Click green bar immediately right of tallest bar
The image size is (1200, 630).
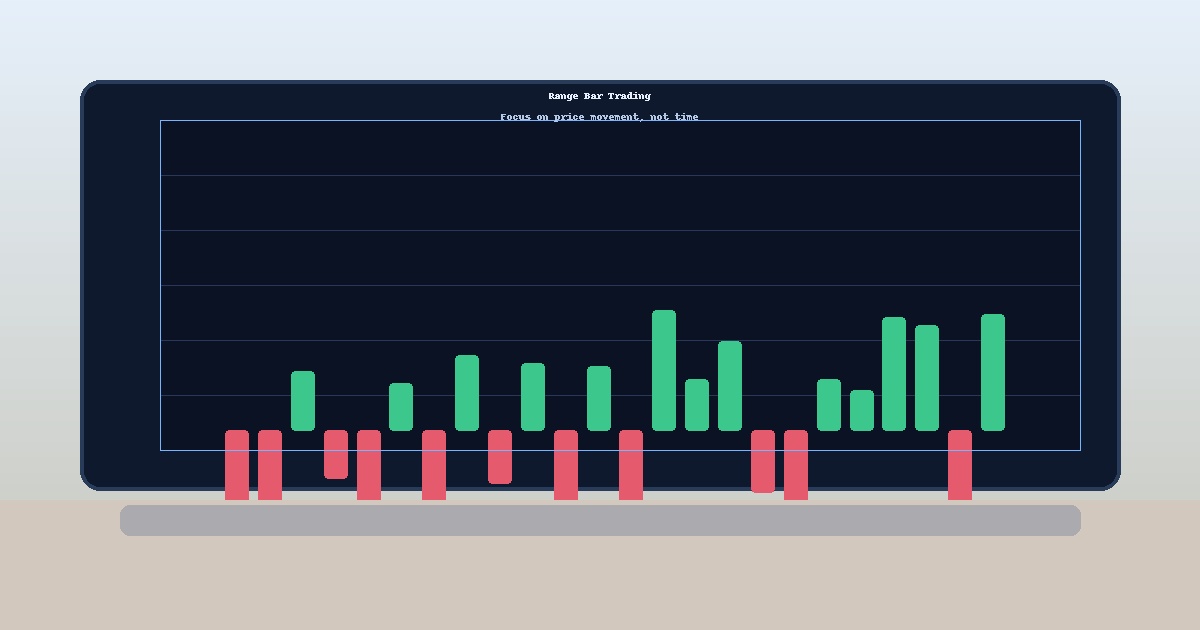coord(697,405)
